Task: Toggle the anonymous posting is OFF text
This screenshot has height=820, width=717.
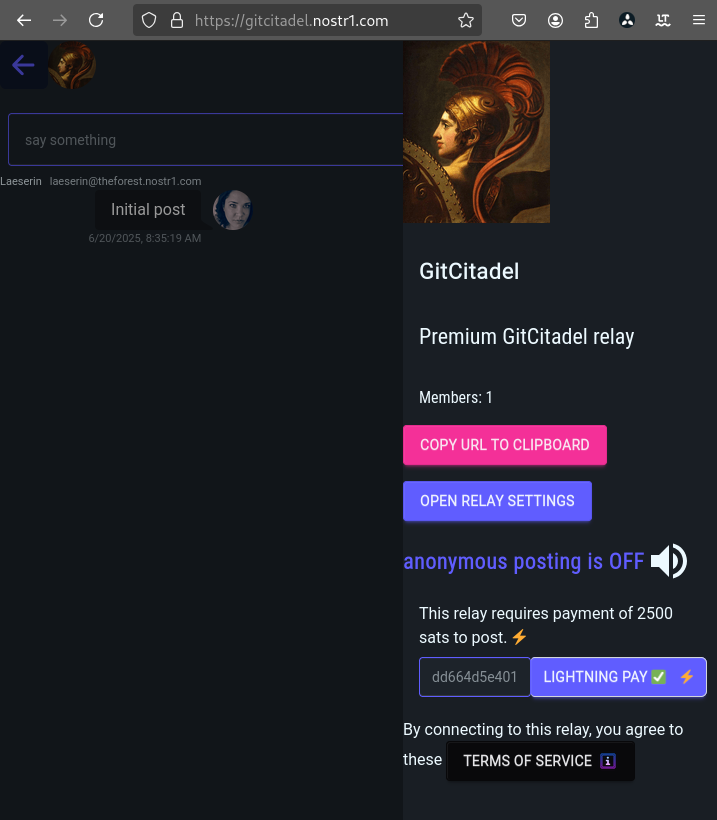Action: click(523, 561)
